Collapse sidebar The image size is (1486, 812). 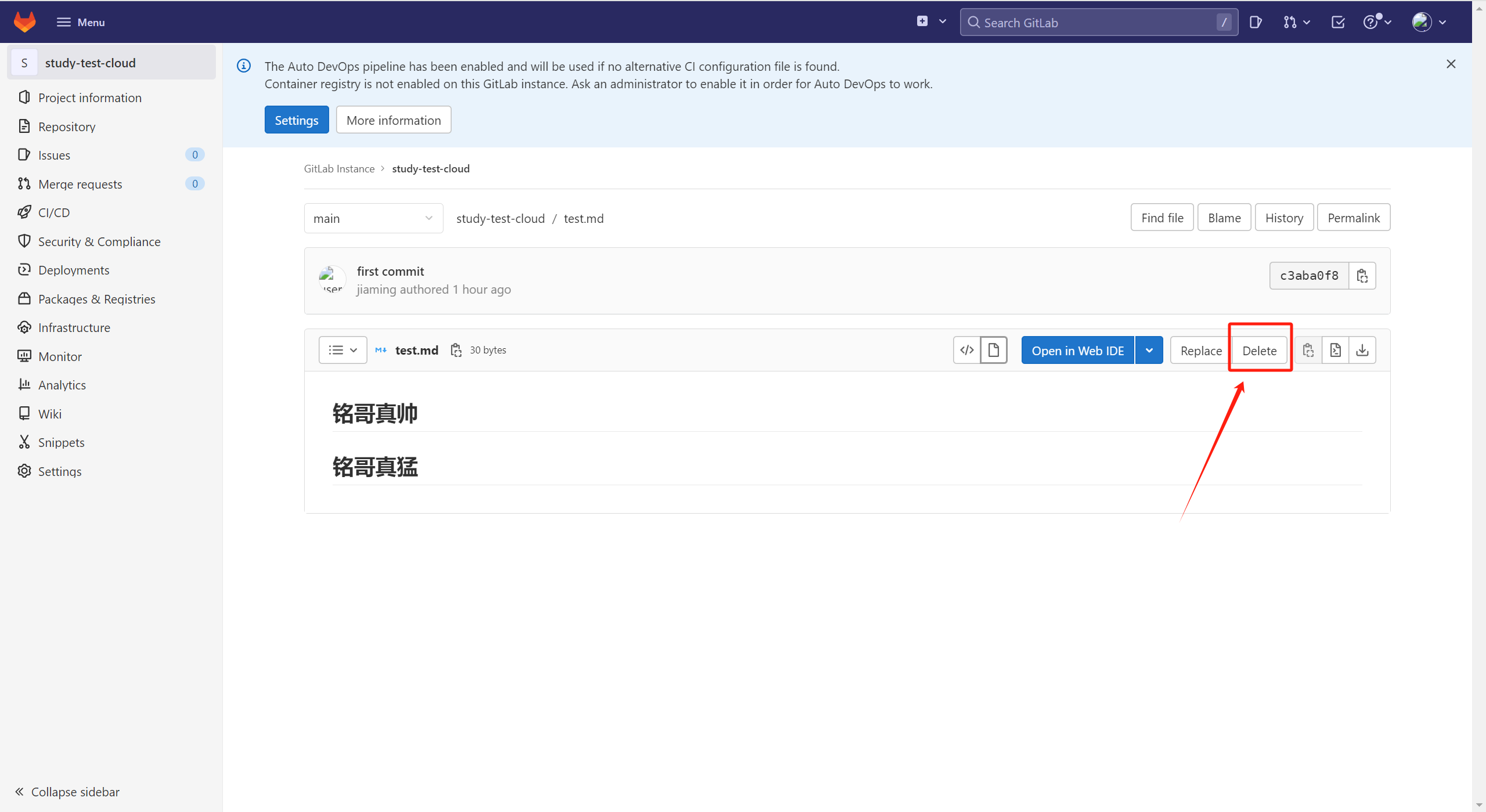coord(67,792)
